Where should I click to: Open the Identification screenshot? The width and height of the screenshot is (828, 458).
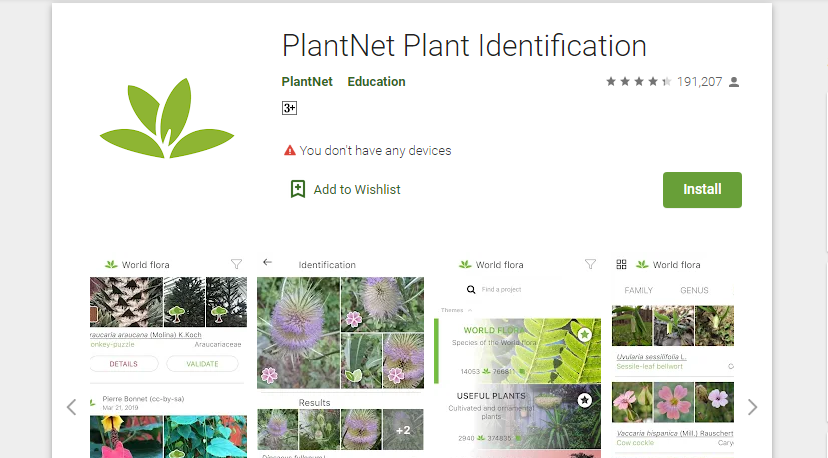340,357
